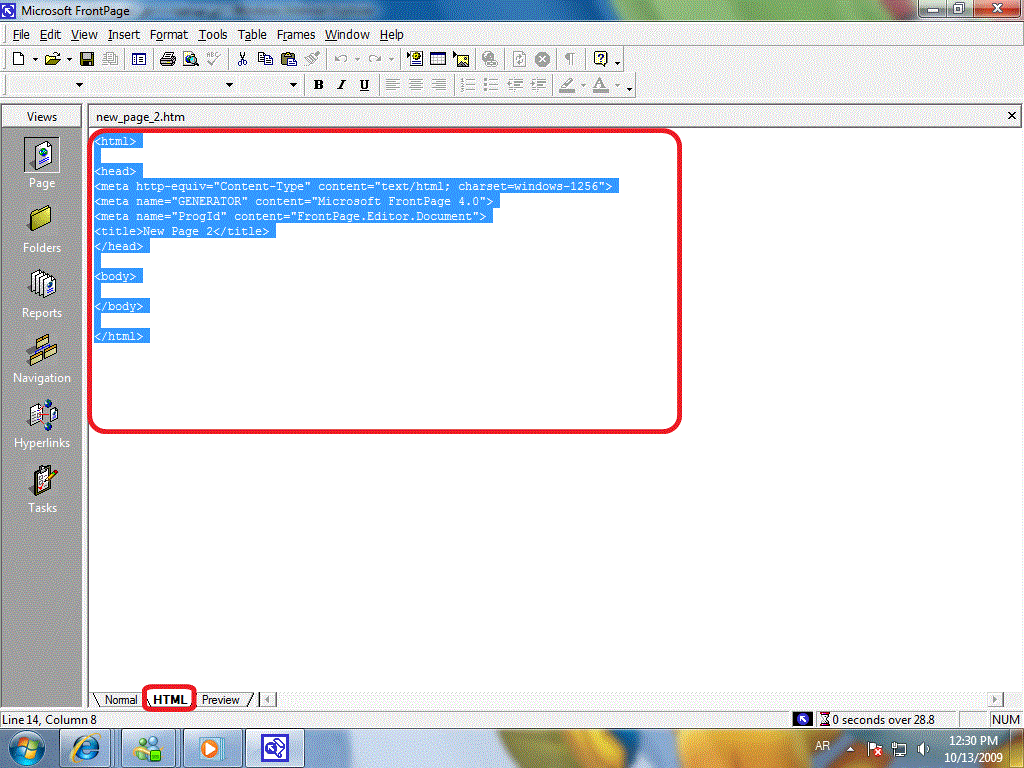Expand the New page dropdown arrow
Image resolution: width=1024 pixels, height=768 pixels.
point(35,60)
